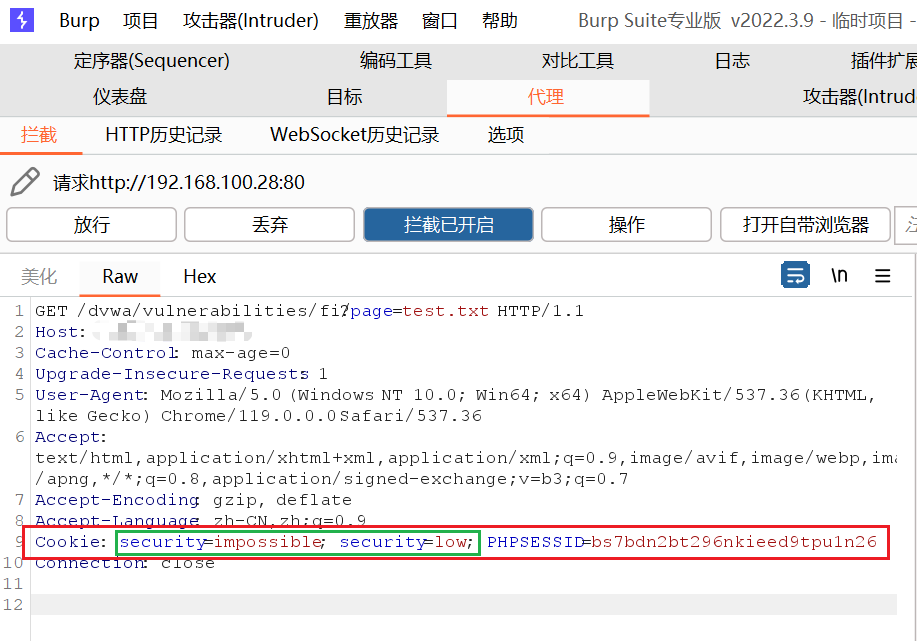This screenshot has width=917, height=641.
Task: Click the Cache-Control header line
Action: (x=163, y=353)
